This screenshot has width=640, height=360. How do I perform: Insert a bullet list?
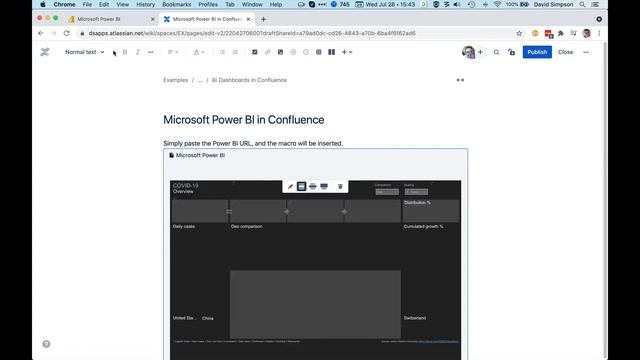point(222,52)
